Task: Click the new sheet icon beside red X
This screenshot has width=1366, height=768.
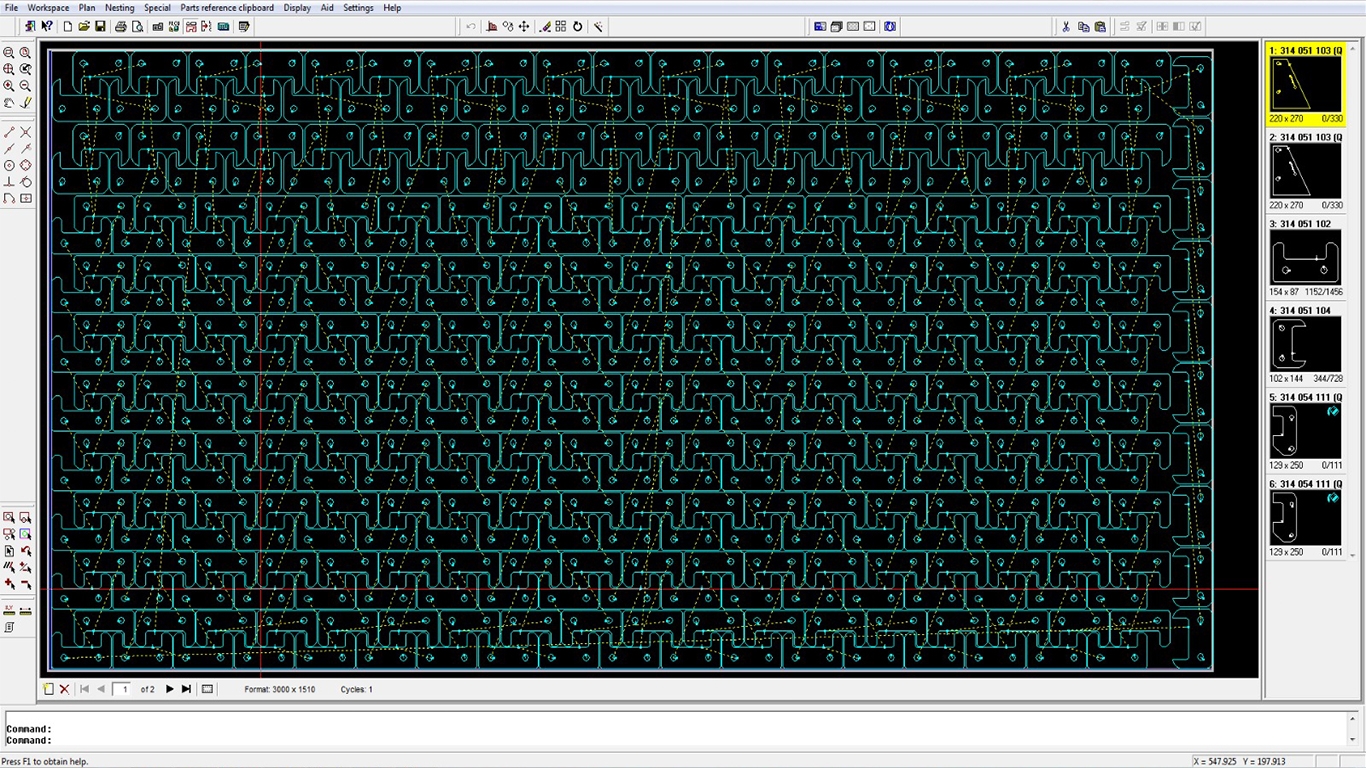Action: [48, 689]
